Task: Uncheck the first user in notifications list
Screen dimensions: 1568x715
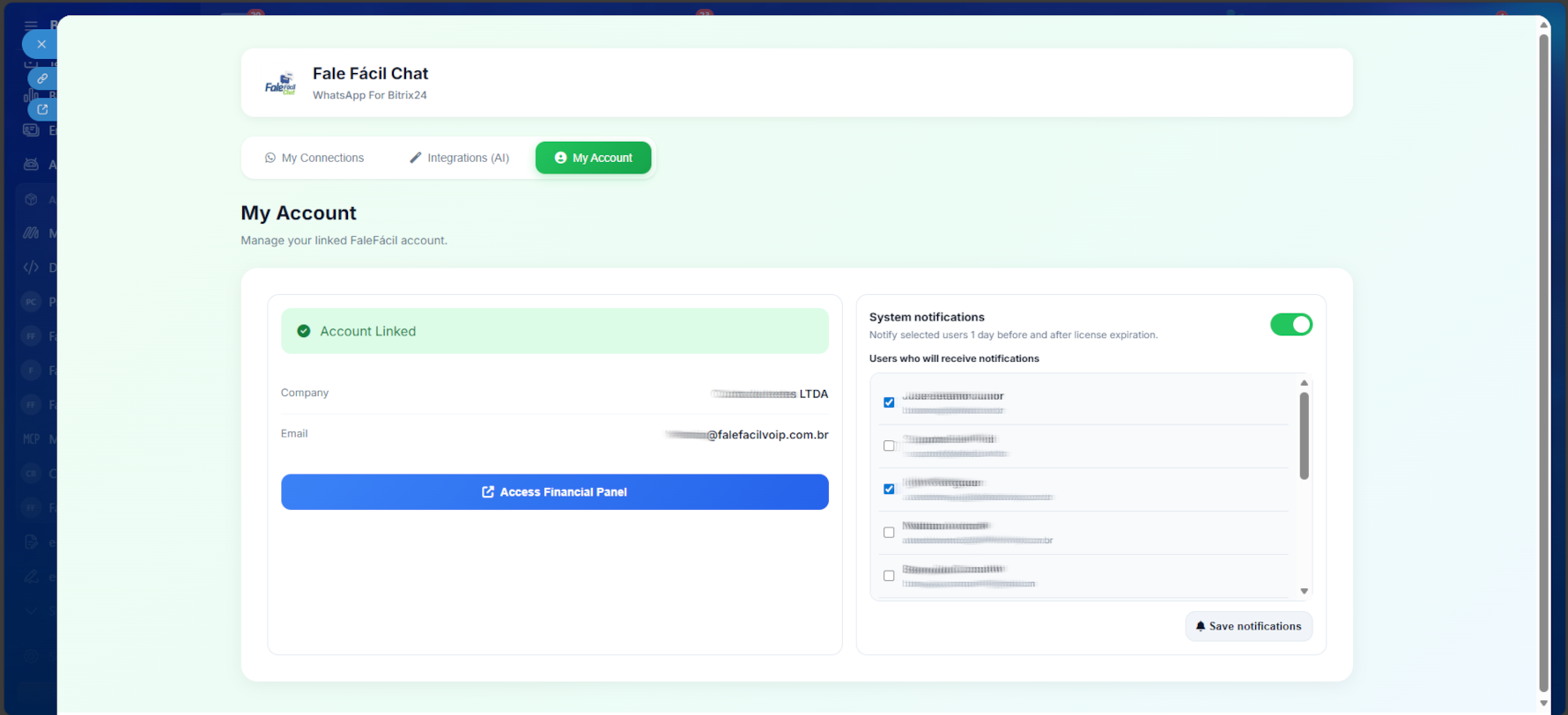Action: [889, 402]
